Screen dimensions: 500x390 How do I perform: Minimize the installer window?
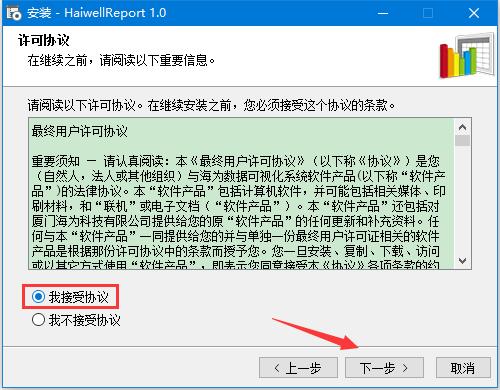pos(383,13)
